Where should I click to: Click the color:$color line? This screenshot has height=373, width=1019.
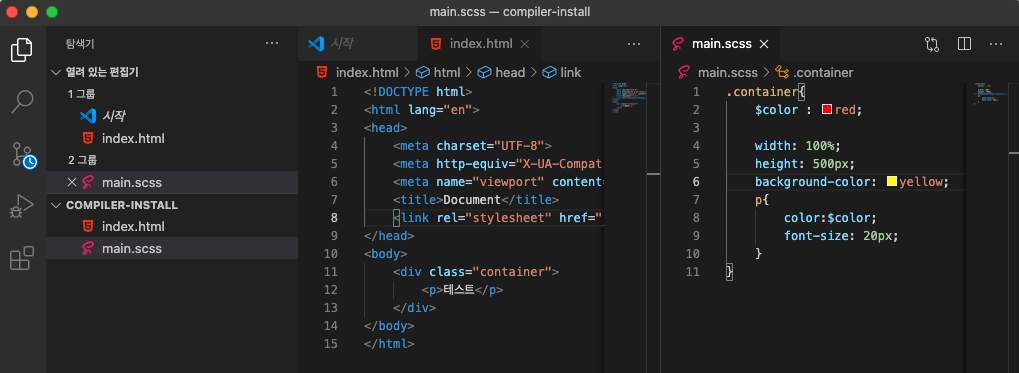(831, 218)
